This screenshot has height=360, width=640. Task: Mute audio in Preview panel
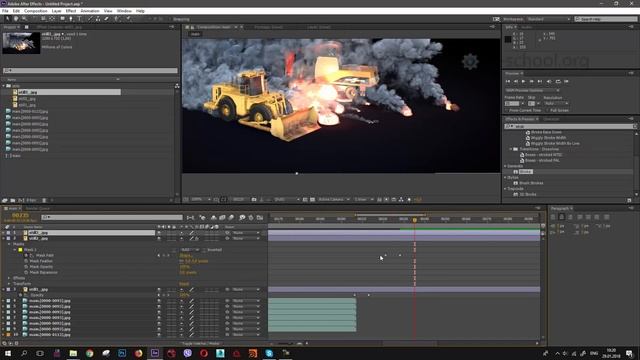pyautogui.click(x=549, y=82)
